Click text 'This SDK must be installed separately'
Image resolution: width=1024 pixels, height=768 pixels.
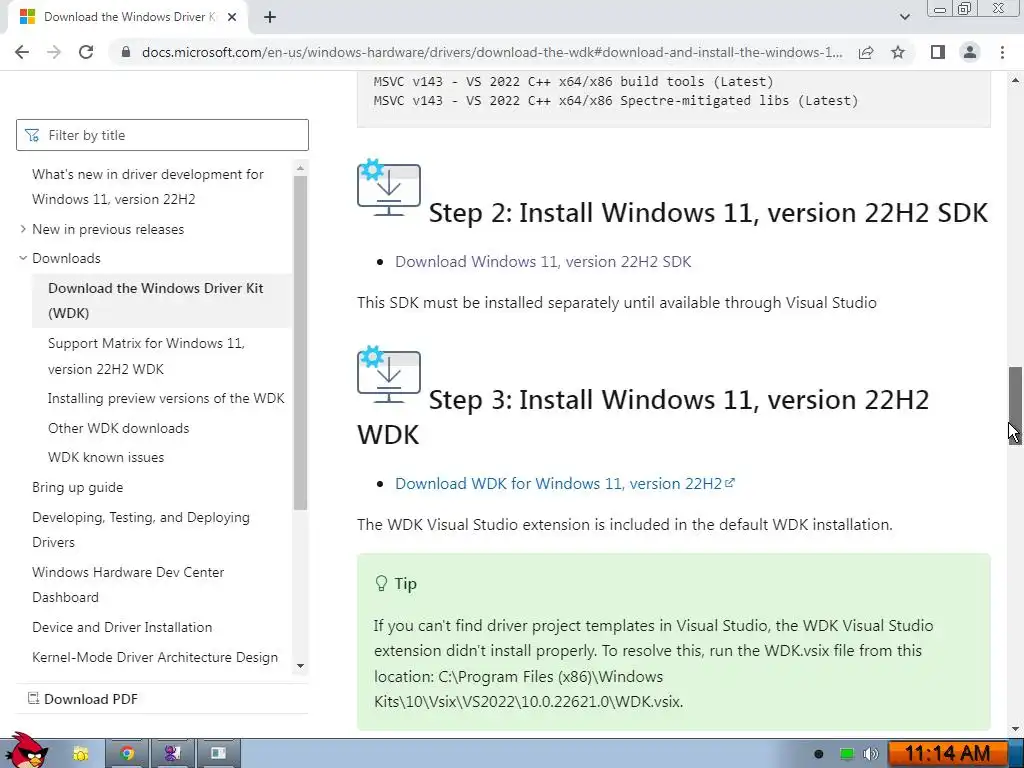(616, 302)
